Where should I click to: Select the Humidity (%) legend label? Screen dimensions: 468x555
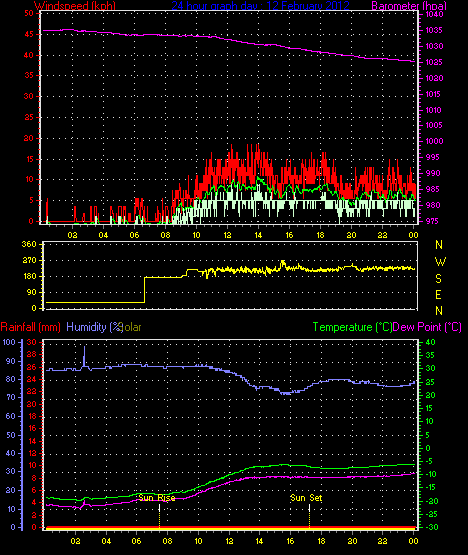(94, 327)
